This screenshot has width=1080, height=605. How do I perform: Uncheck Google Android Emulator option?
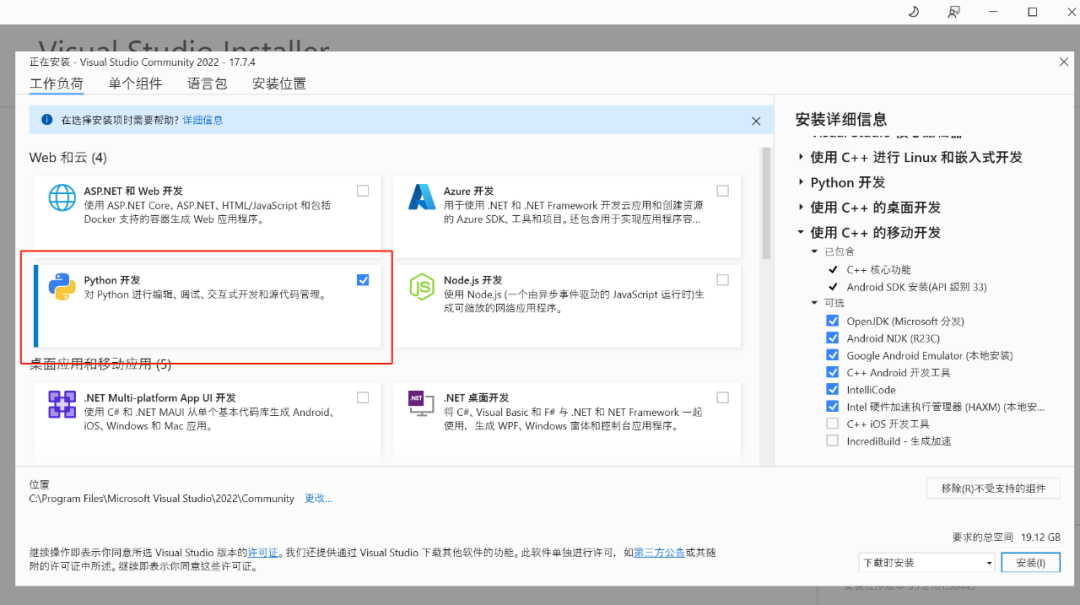point(833,355)
